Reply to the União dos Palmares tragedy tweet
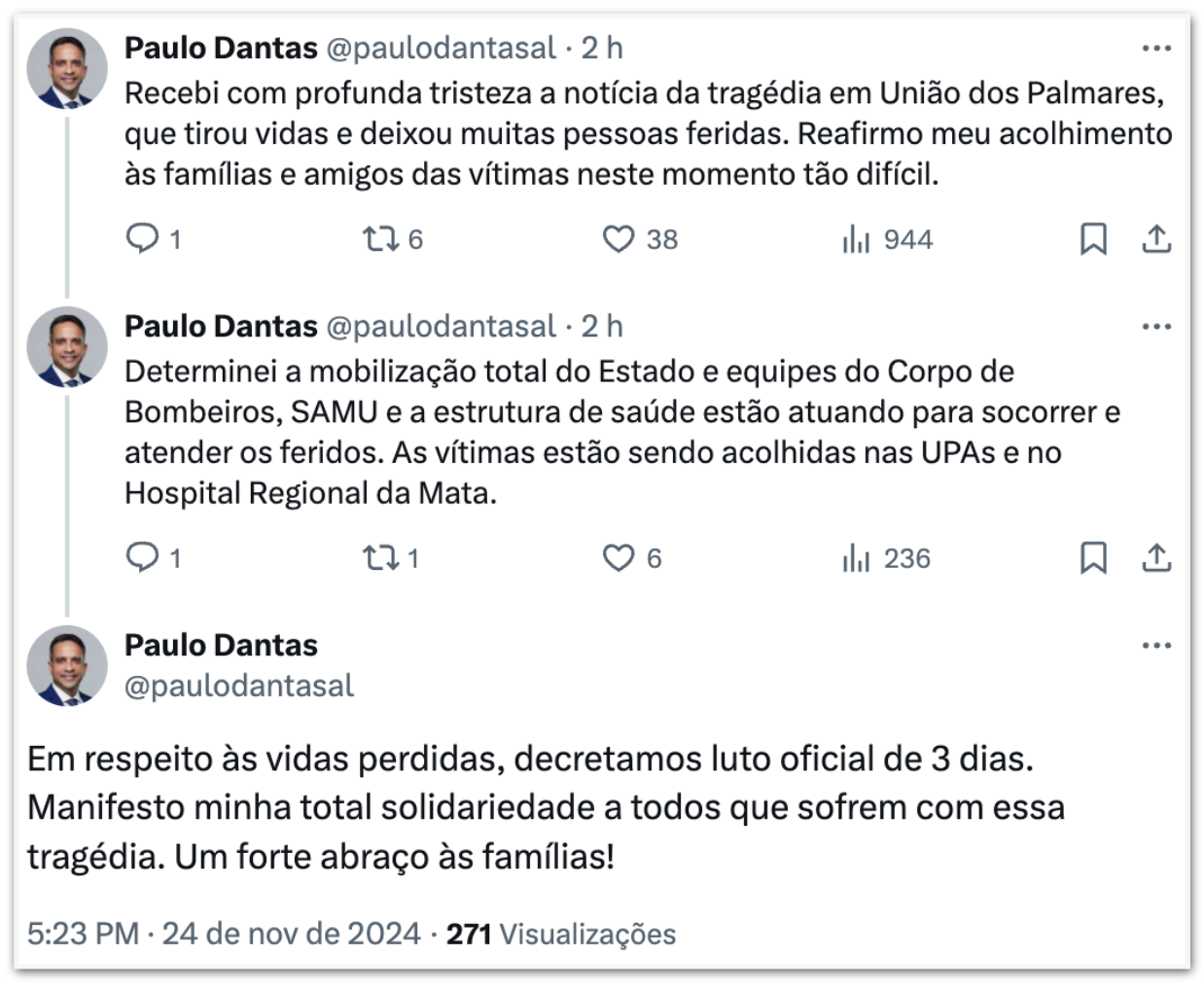The image size is (1204, 992). (x=143, y=238)
